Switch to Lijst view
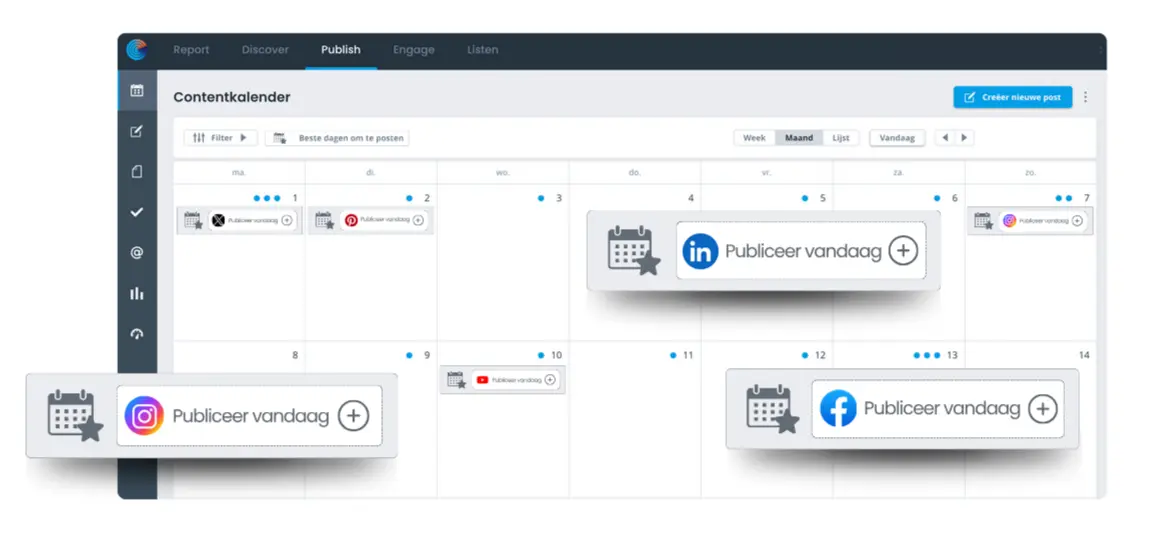This screenshot has height=549, width=1151. pyautogui.click(x=840, y=138)
